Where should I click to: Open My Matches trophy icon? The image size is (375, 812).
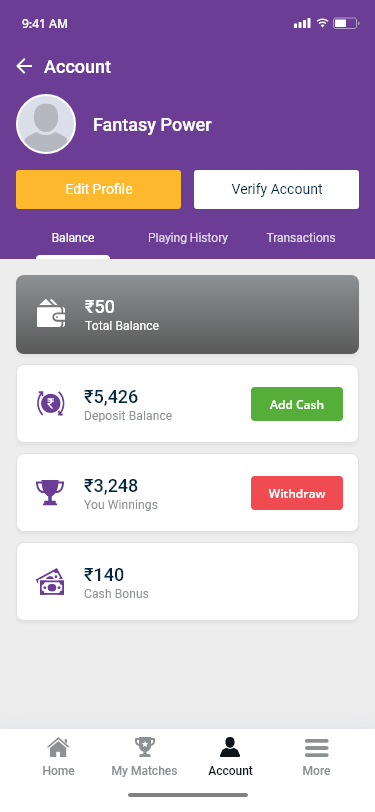[x=144, y=747]
